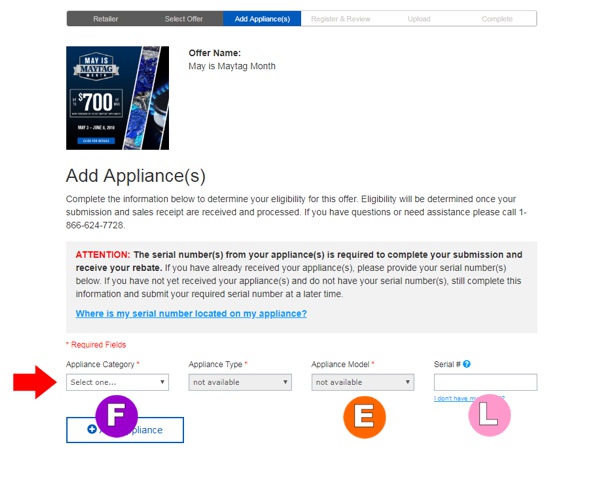The image size is (600, 478).
Task: Open the Appliance Model dropdown
Action: coord(363,382)
